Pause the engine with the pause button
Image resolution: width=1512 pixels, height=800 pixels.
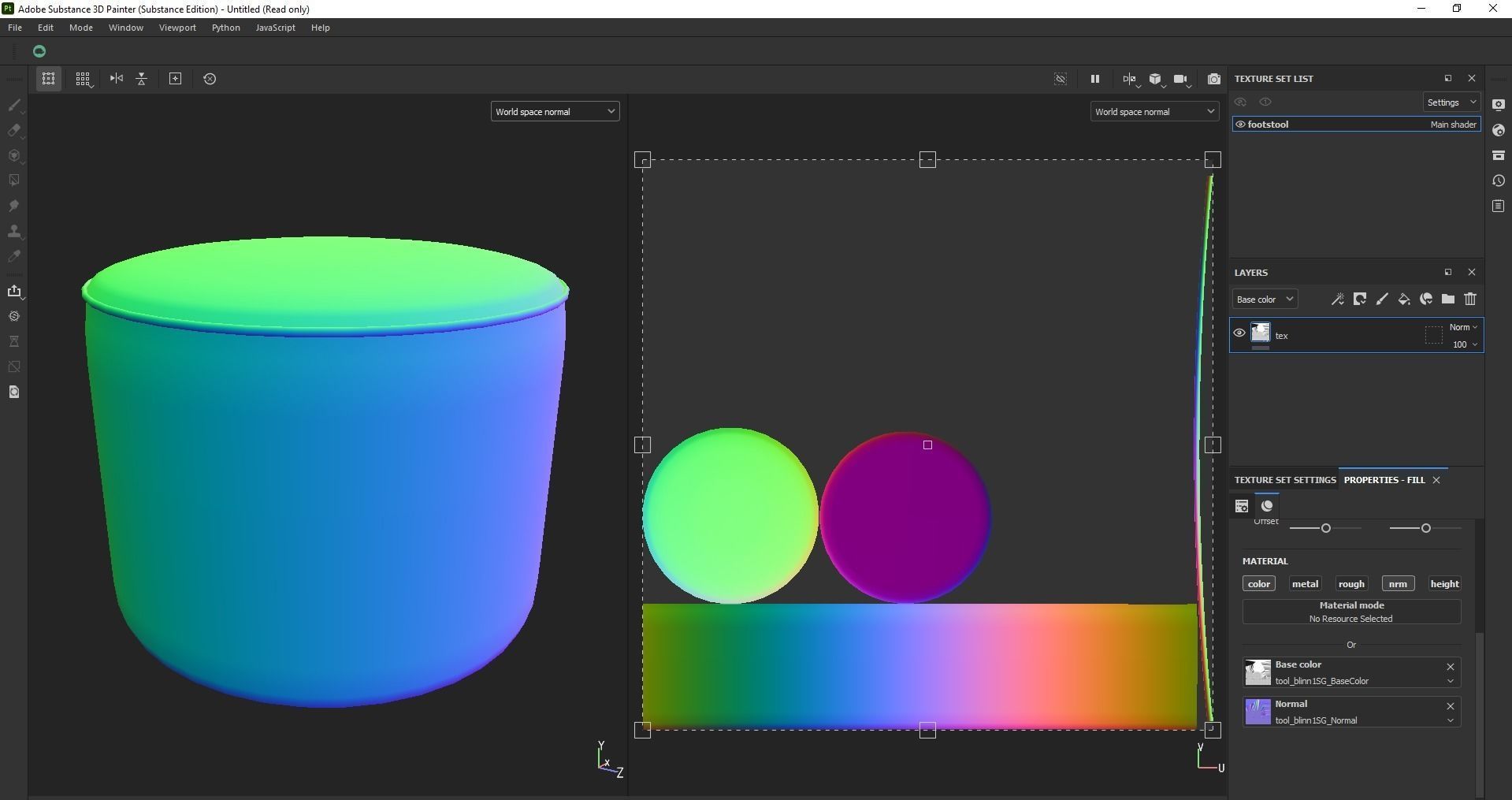point(1094,79)
